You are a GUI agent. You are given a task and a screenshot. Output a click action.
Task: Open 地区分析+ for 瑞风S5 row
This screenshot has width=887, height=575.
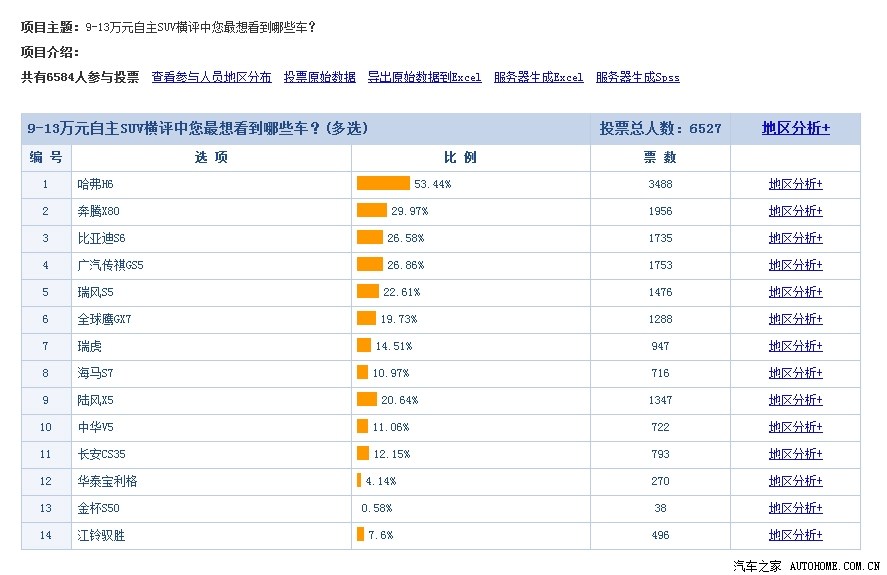795,292
